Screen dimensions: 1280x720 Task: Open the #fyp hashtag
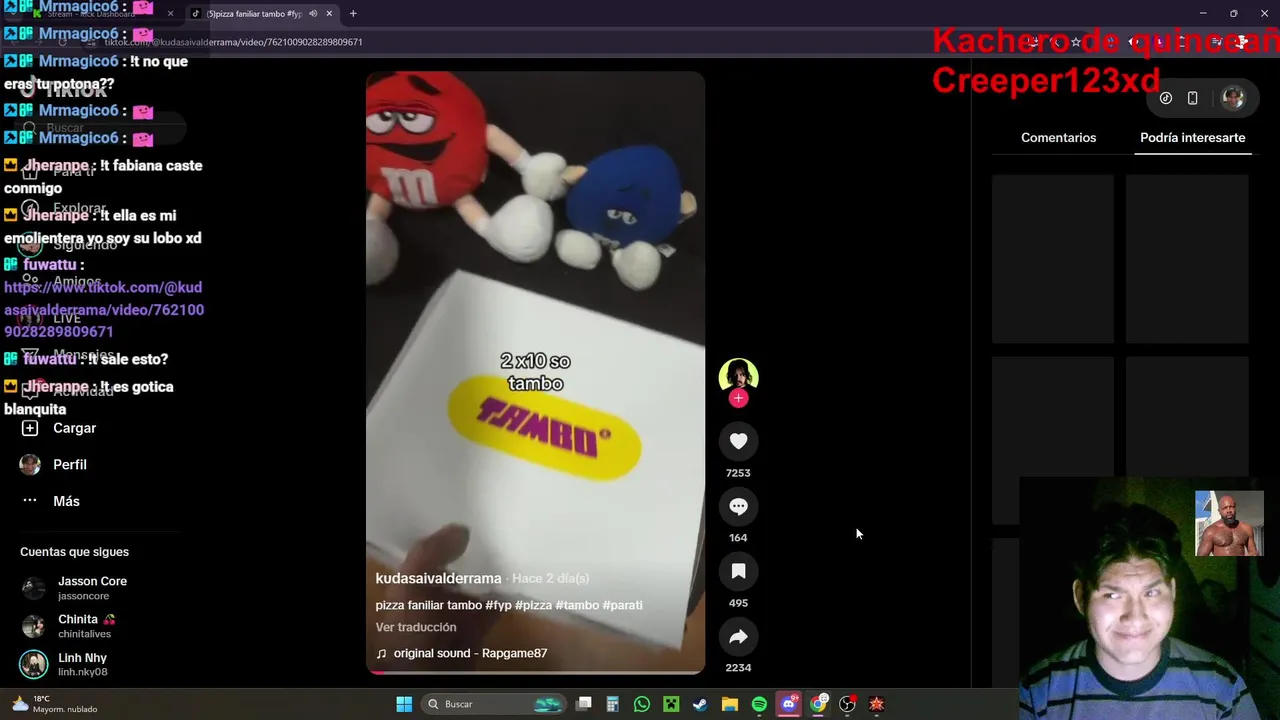coord(498,605)
